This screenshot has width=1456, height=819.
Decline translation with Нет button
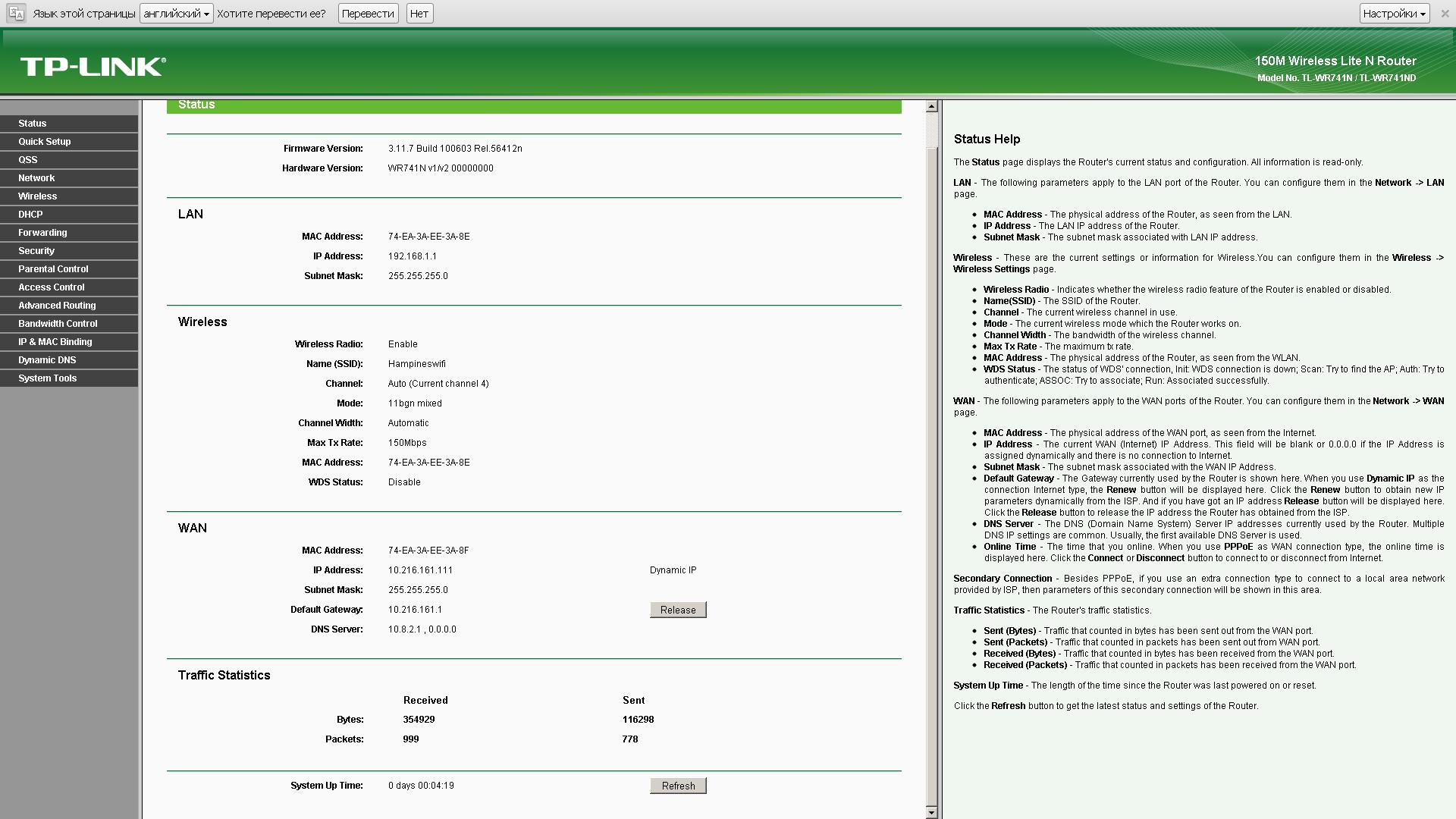pos(419,14)
